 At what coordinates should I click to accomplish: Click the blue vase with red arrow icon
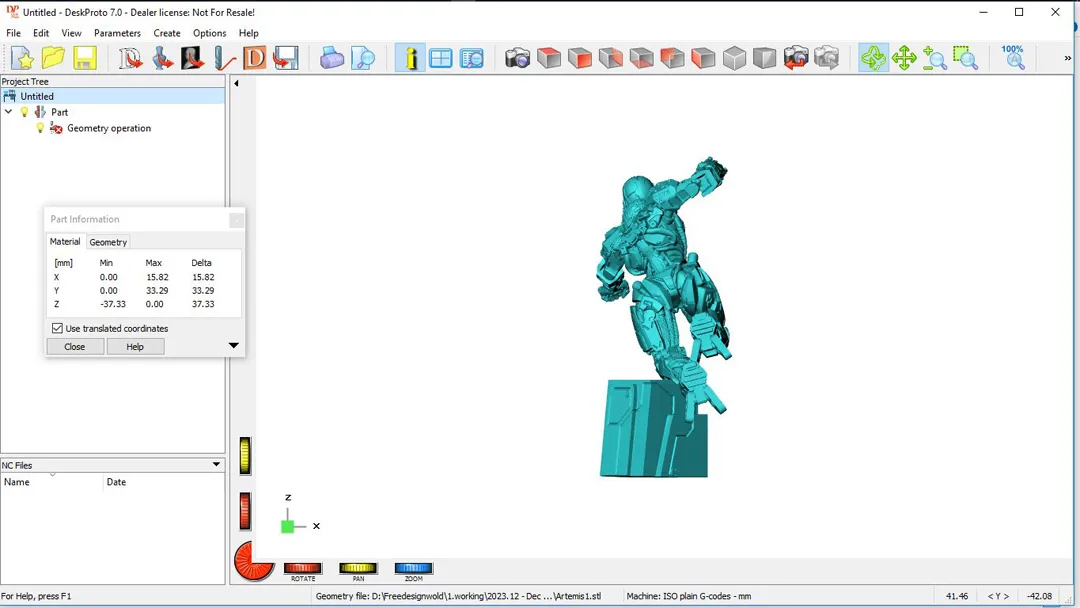click(162, 58)
